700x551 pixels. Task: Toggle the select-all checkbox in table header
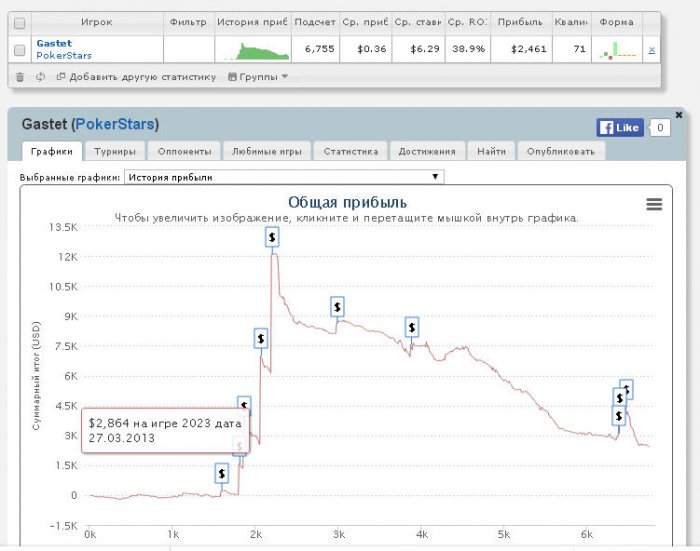pyautogui.click(x=19, y=23)
